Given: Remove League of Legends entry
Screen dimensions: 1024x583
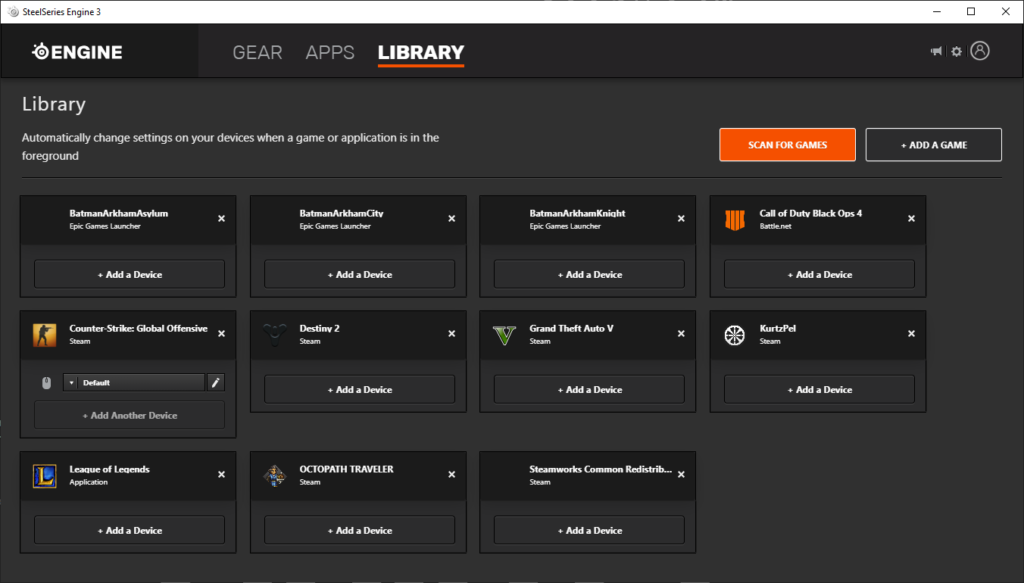Looking at the screenshot, I should [x=221, y=475].
